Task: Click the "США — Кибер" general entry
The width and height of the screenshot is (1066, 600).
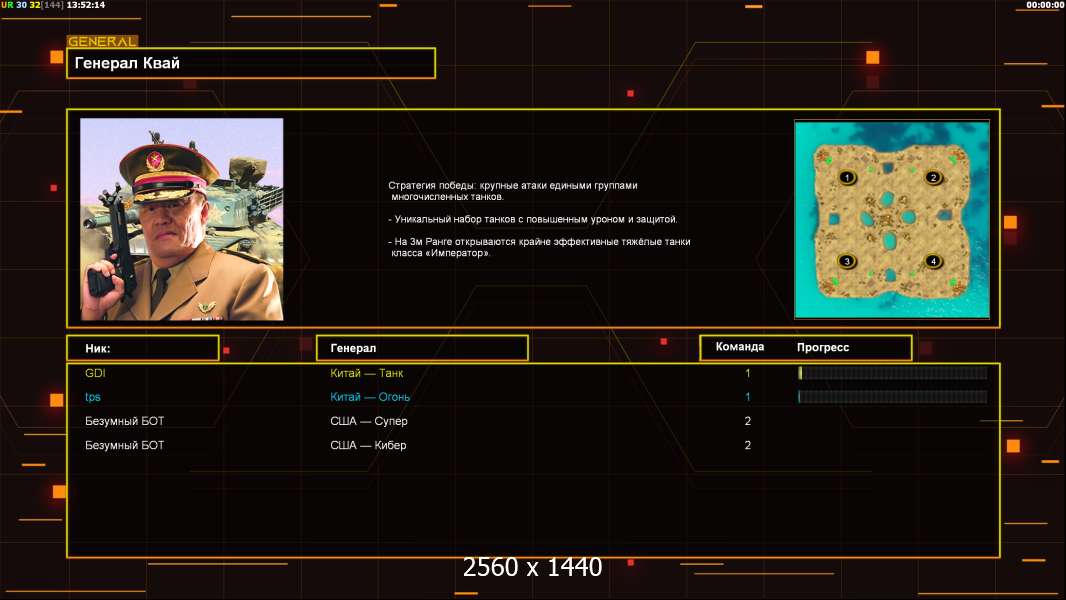Action: click(368, 445)
